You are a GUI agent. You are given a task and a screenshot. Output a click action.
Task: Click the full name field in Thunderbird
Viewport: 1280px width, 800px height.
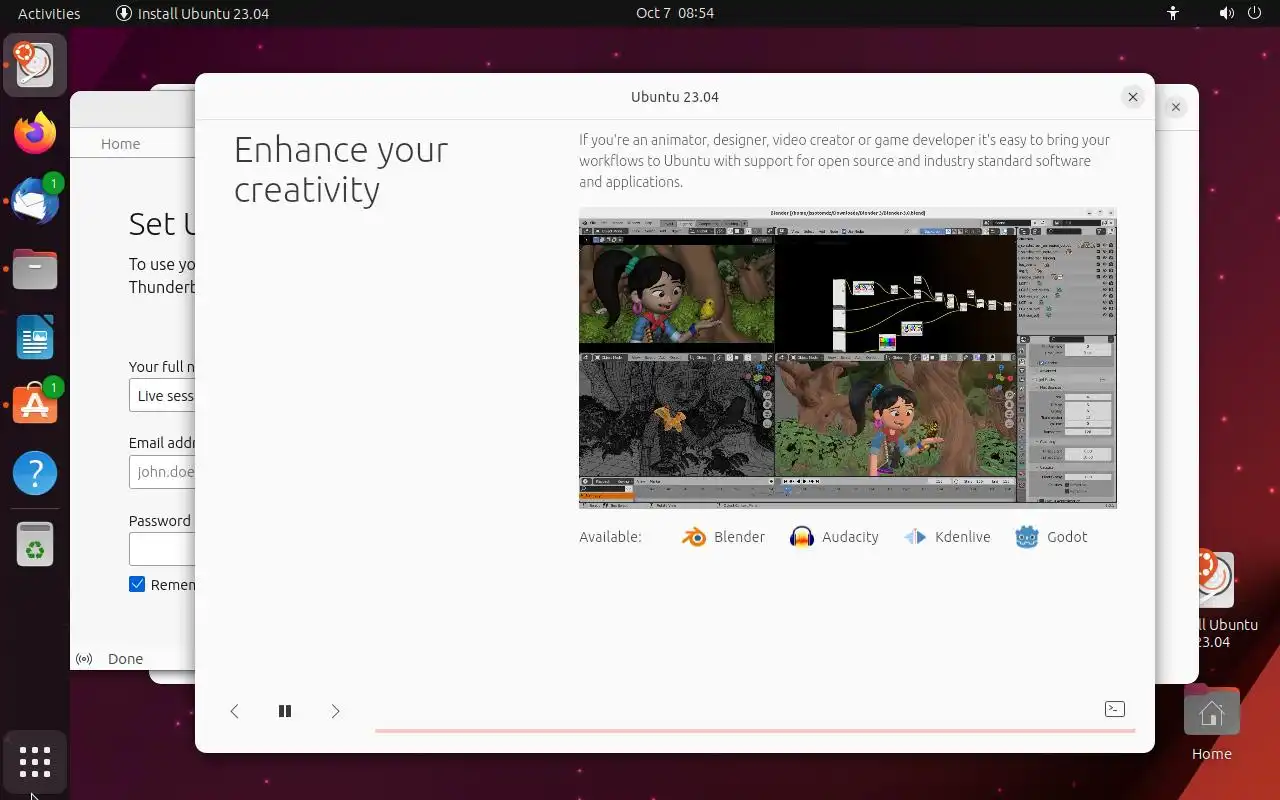click(x=162, y=395)
